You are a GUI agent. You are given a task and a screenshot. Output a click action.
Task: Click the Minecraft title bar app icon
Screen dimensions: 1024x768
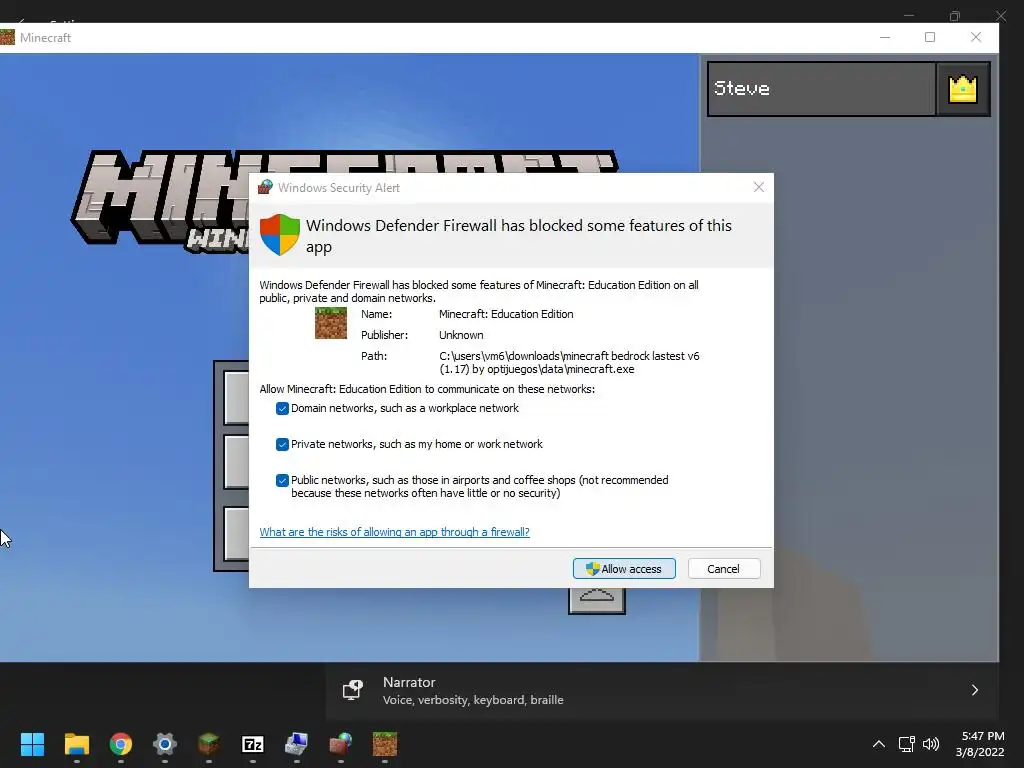[7, 37]
